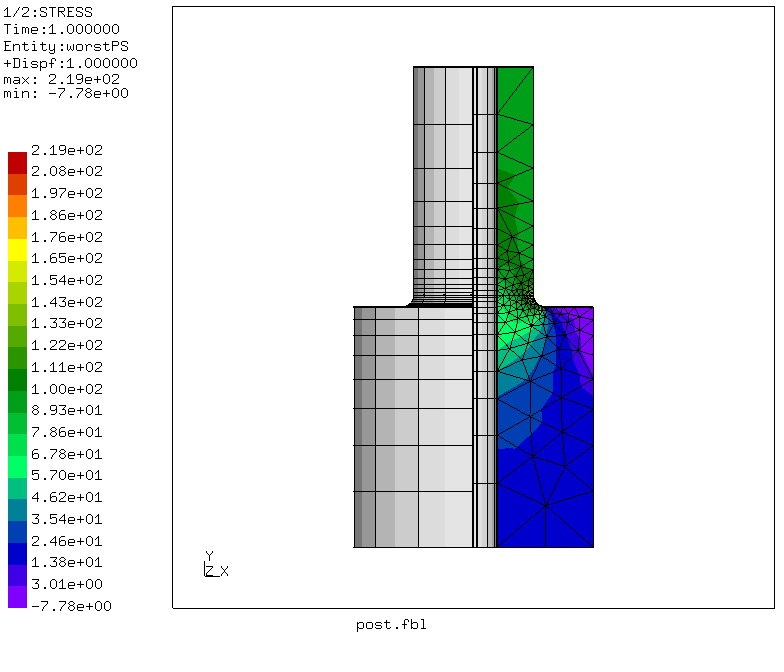Click the legend value 4.62e+01

click(x=67, y=497)
